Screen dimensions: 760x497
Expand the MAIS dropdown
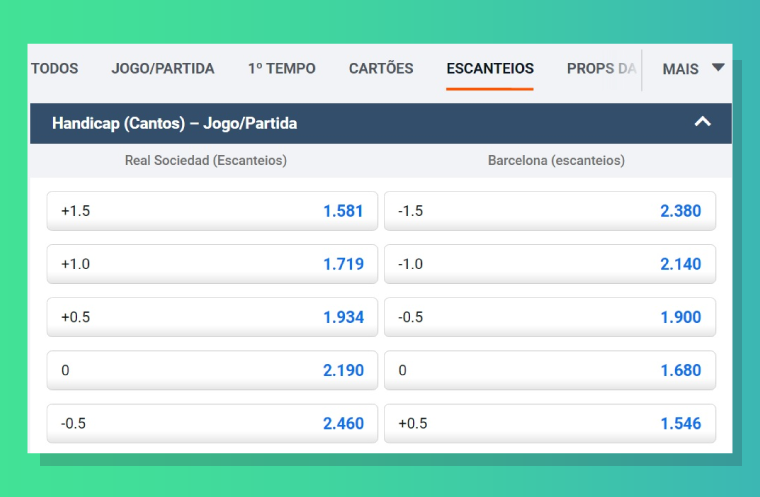pyautogui.click(x=693, y=69)
